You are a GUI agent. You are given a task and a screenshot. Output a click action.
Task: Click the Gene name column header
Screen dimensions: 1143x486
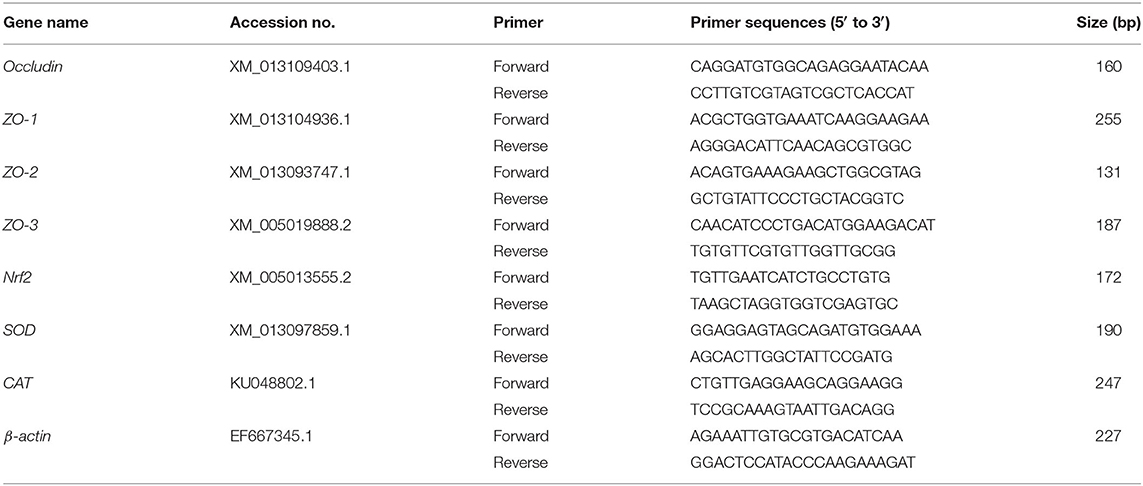click(x=45, y=23)
